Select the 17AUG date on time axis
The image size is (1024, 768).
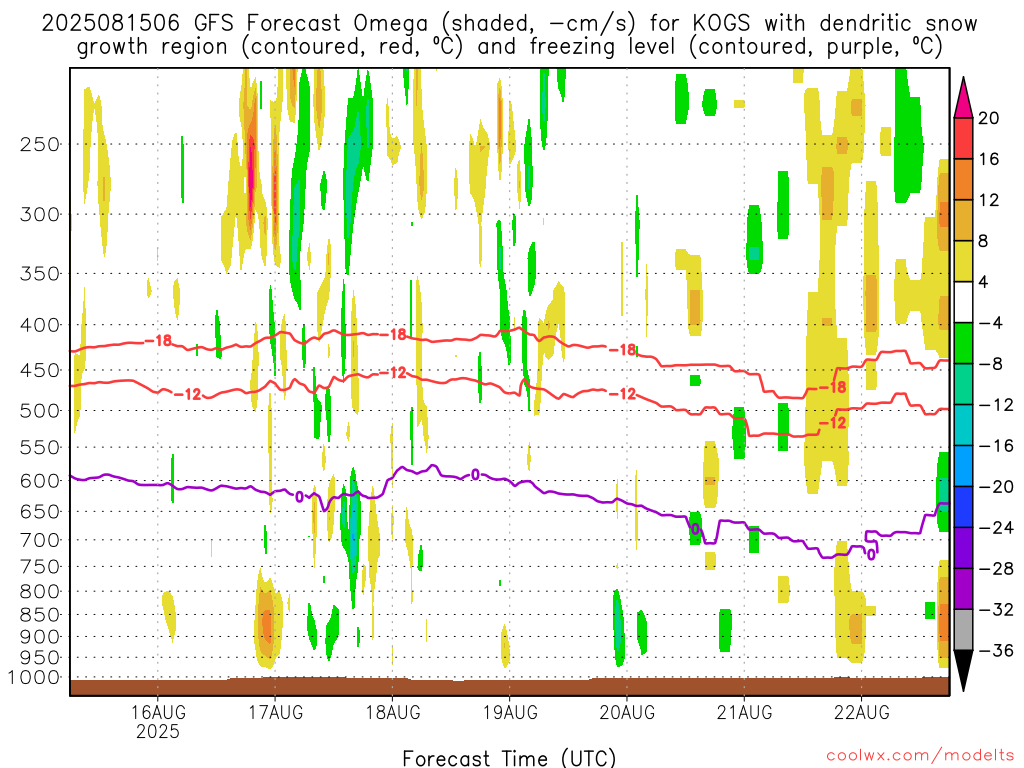[276, 712]
